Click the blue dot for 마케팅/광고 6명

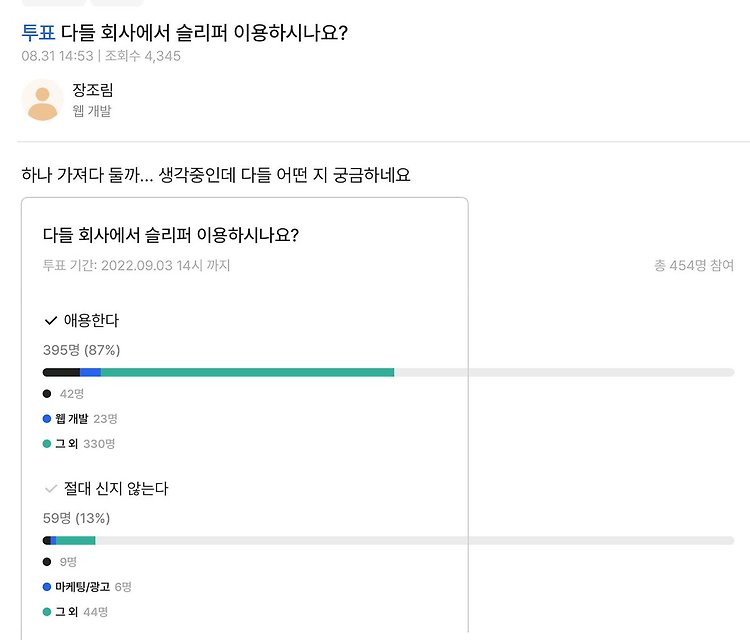point(47,586)
